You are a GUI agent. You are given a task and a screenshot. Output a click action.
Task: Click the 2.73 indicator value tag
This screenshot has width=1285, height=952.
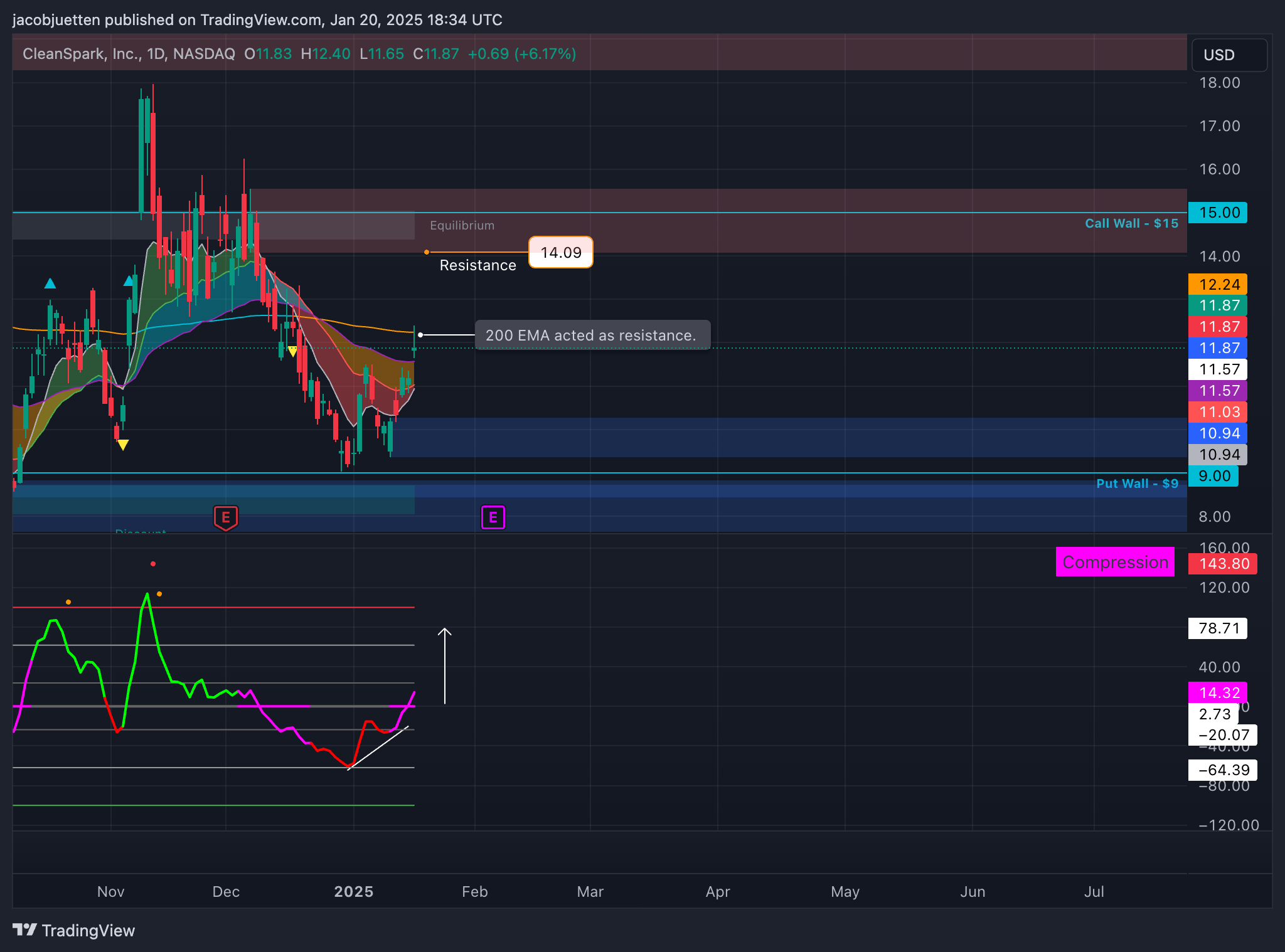click(1213, 714)
